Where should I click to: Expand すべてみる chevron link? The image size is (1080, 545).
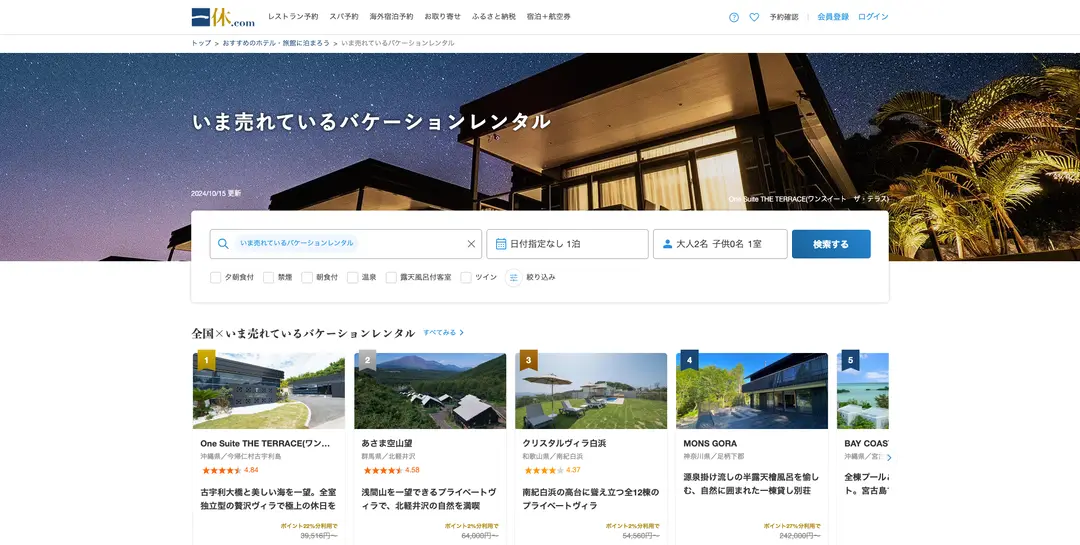(444, 333)
